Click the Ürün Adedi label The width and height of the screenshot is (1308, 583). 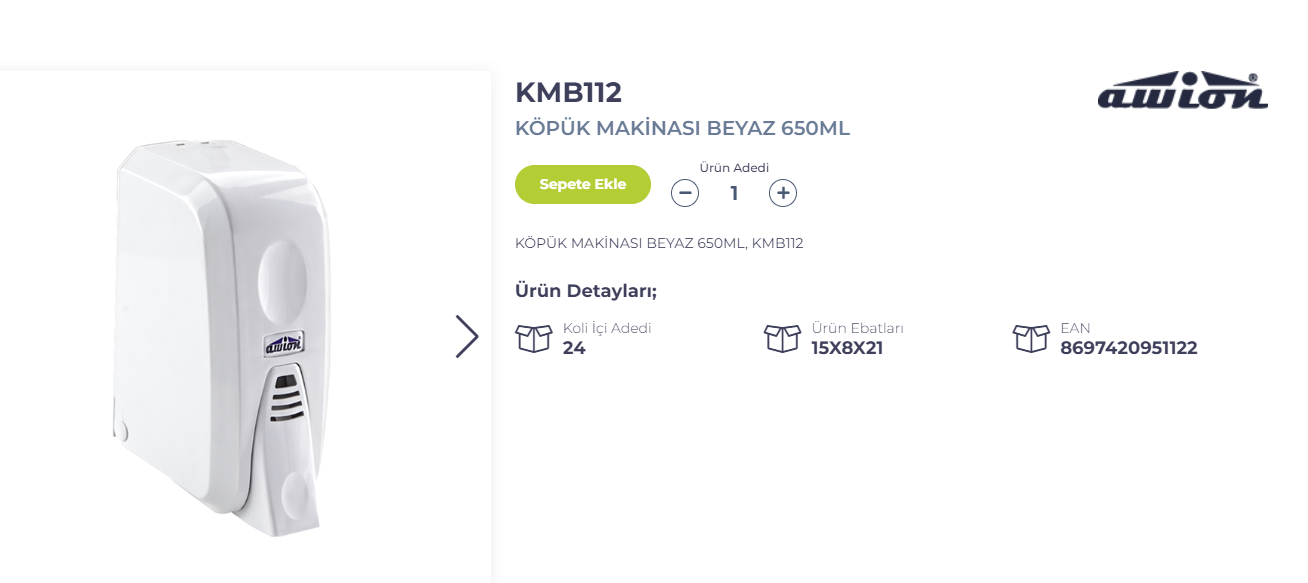click(x=734, y=168)
